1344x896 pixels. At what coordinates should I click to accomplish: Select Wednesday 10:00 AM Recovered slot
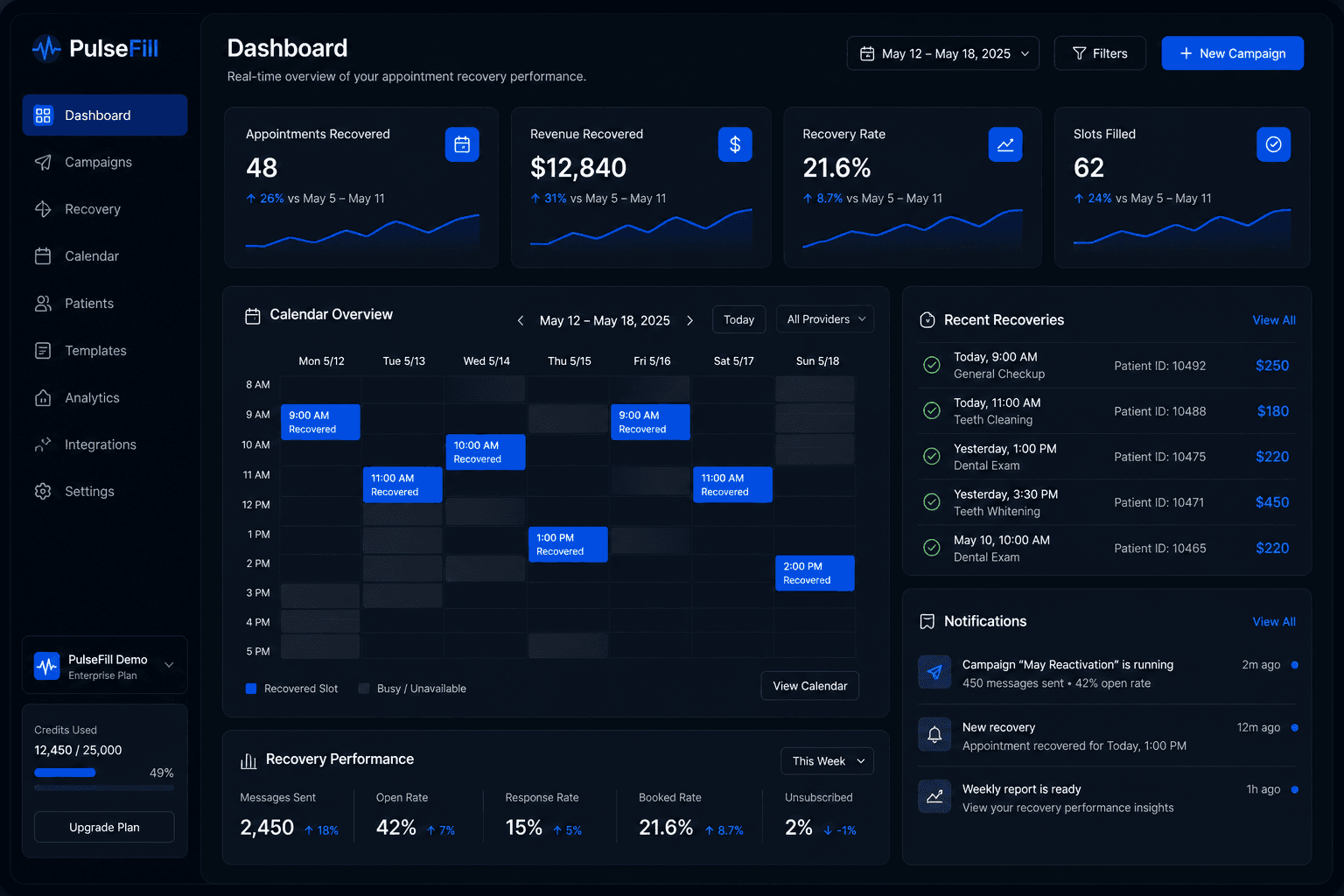pyautogui.click(x=486, y=452)
